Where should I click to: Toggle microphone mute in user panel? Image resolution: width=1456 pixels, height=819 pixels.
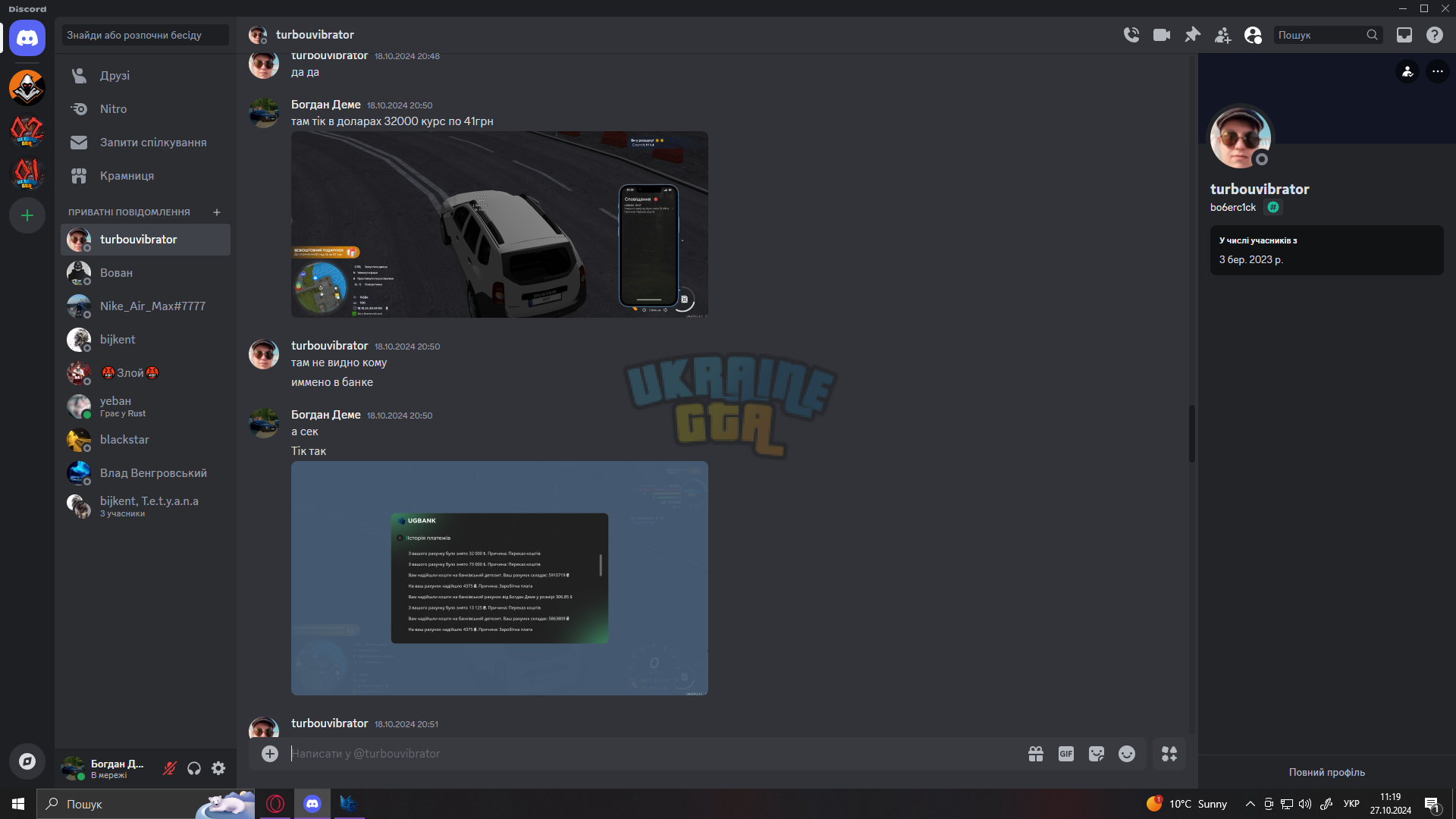click(x=170, y=768)
